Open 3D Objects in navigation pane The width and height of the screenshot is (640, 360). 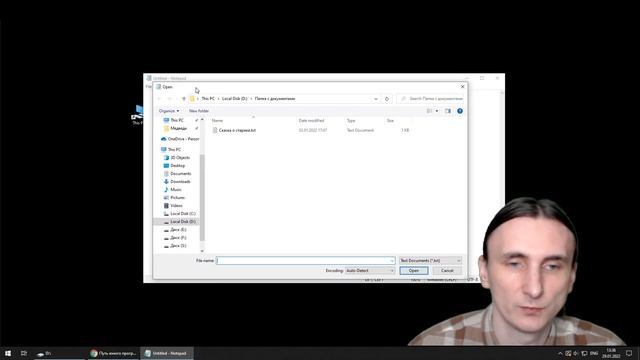(180, 158)
